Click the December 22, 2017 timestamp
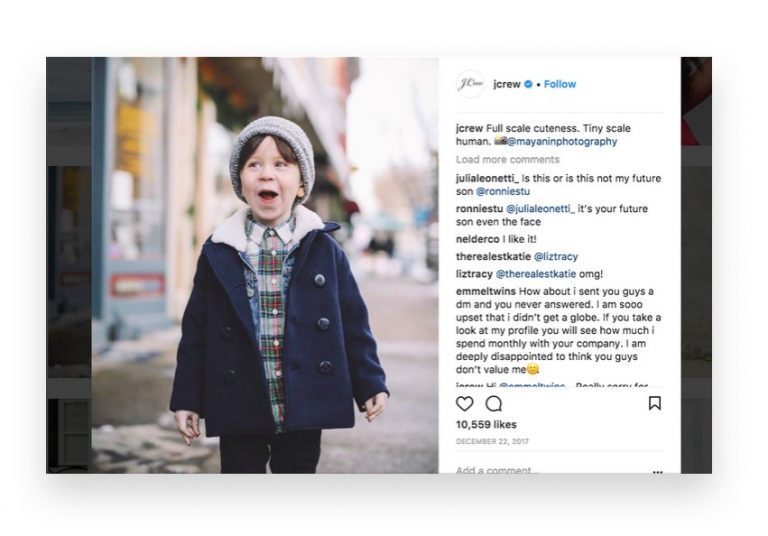 pyautogui.click(x=493, y=441)
